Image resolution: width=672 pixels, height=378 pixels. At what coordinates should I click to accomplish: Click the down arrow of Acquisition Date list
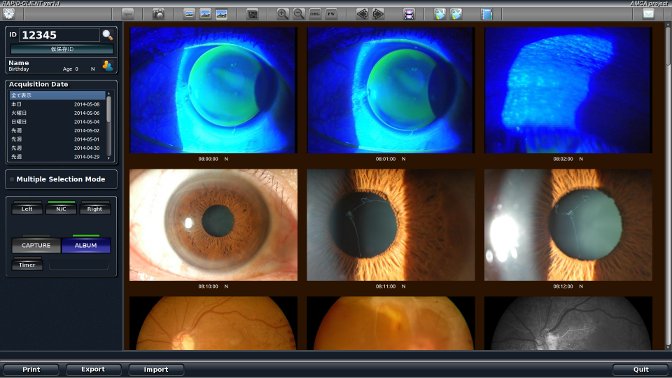(x=108, y=158)
